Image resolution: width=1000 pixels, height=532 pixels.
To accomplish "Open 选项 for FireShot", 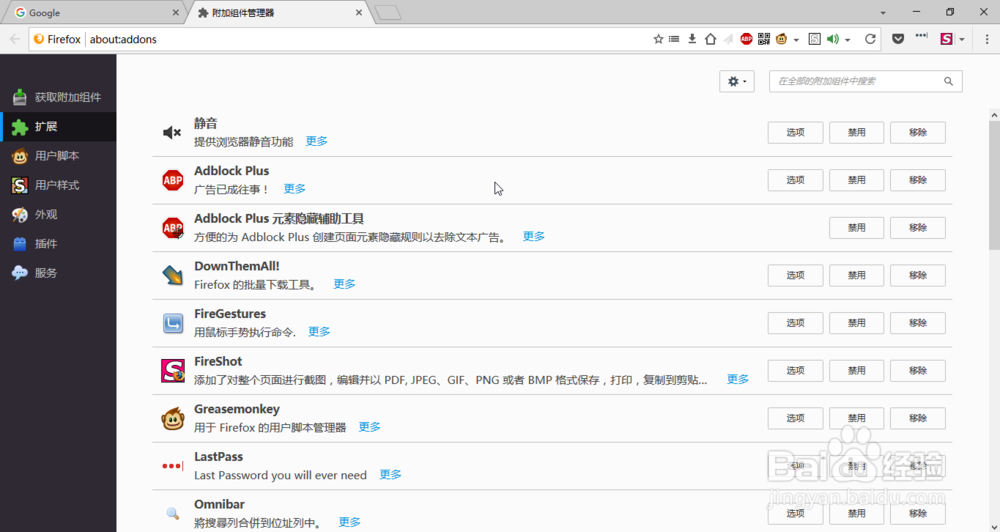I will pos(795,371).
